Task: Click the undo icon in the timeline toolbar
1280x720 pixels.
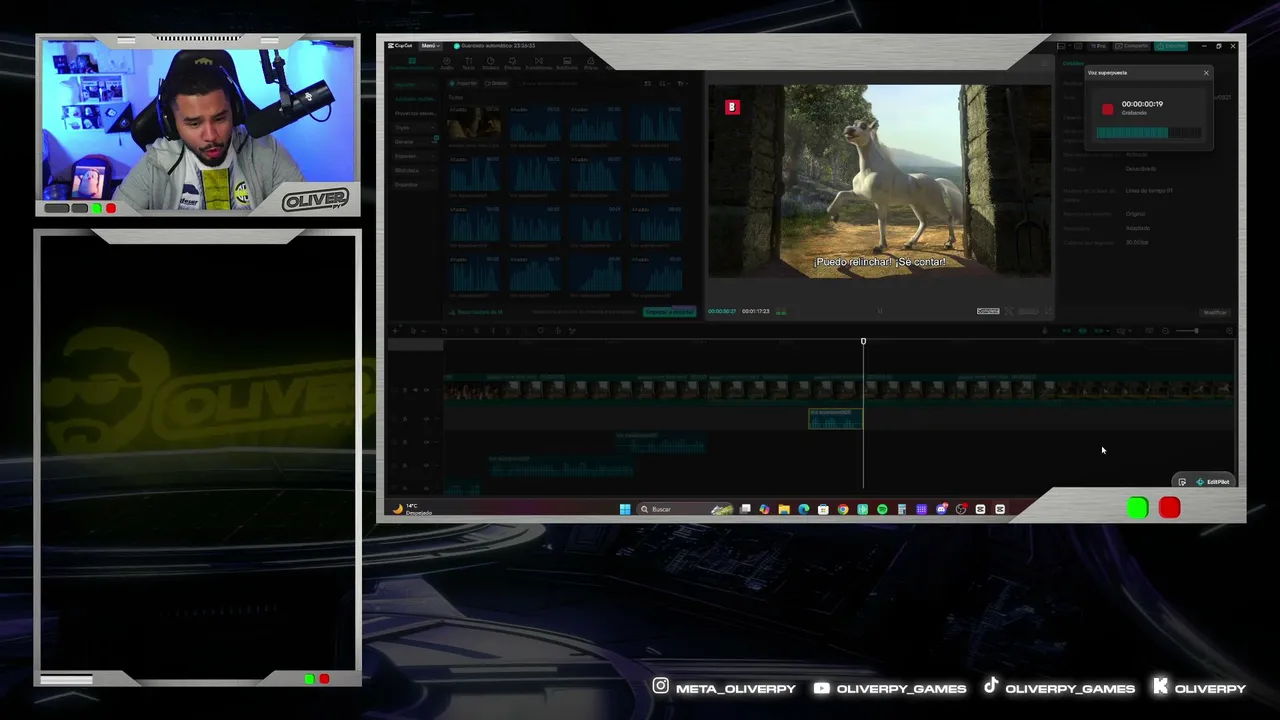Action: (x=444, y=330)
